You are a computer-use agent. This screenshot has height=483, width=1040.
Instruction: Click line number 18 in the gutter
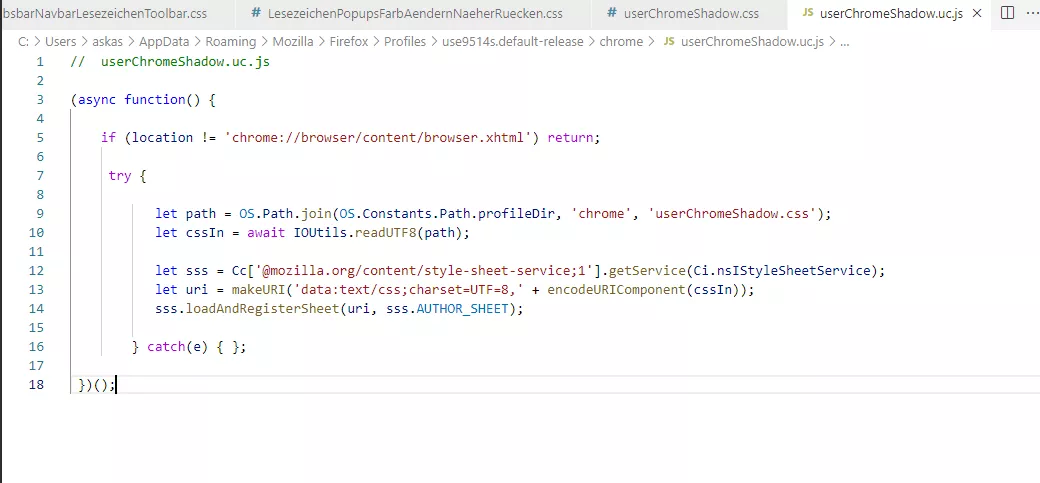pos(36,384)
